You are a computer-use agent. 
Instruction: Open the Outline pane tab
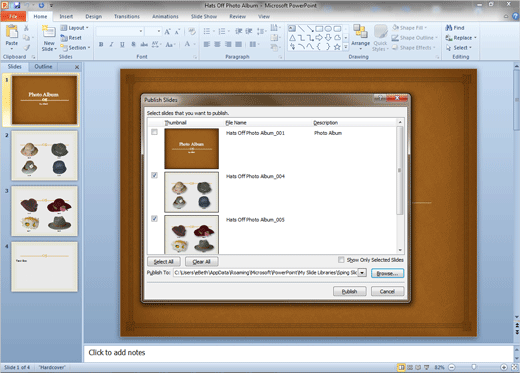coord(43,67)
